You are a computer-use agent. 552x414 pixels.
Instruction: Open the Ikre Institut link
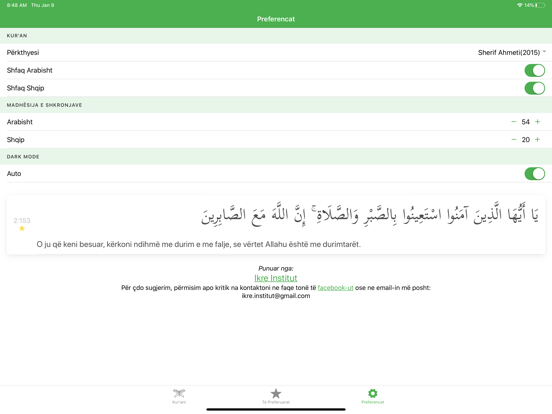[x=276, y=278]
